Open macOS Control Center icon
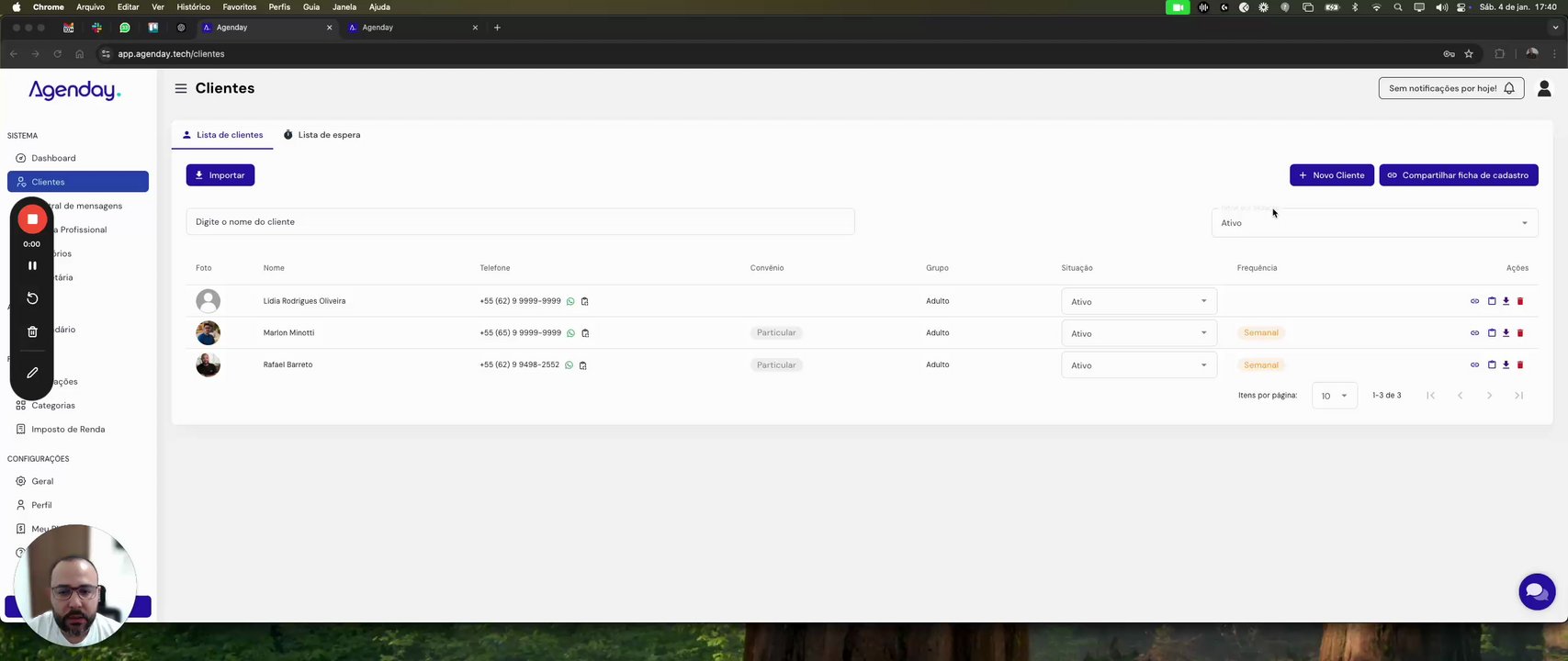The height and width of the screenshot is (661, 1568). coord(1461,7)
